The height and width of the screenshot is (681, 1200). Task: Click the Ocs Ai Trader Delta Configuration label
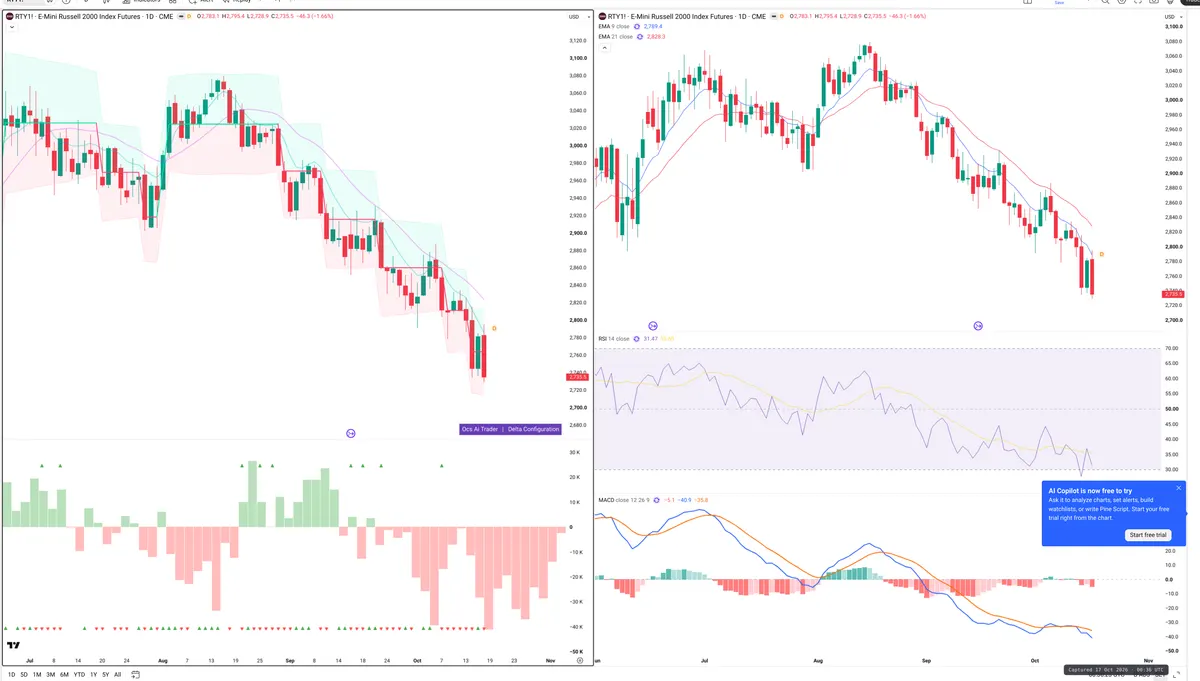pos(509,429)
